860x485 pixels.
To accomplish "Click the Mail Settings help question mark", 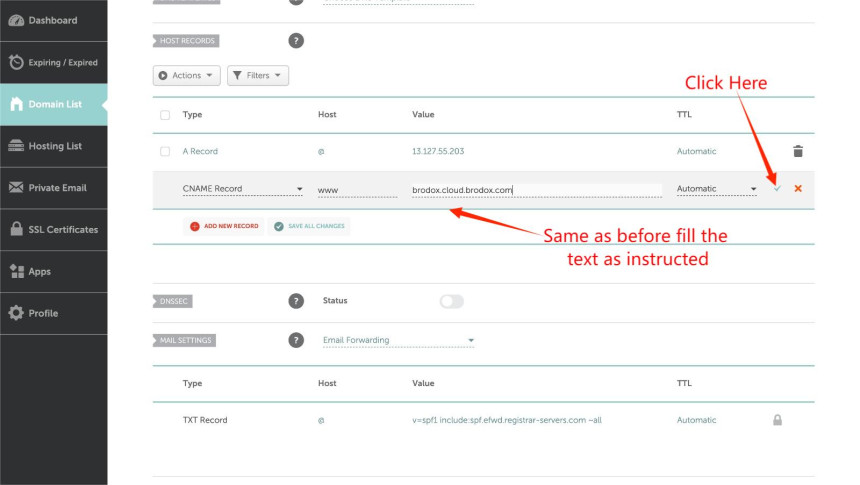I will point(295,340).
